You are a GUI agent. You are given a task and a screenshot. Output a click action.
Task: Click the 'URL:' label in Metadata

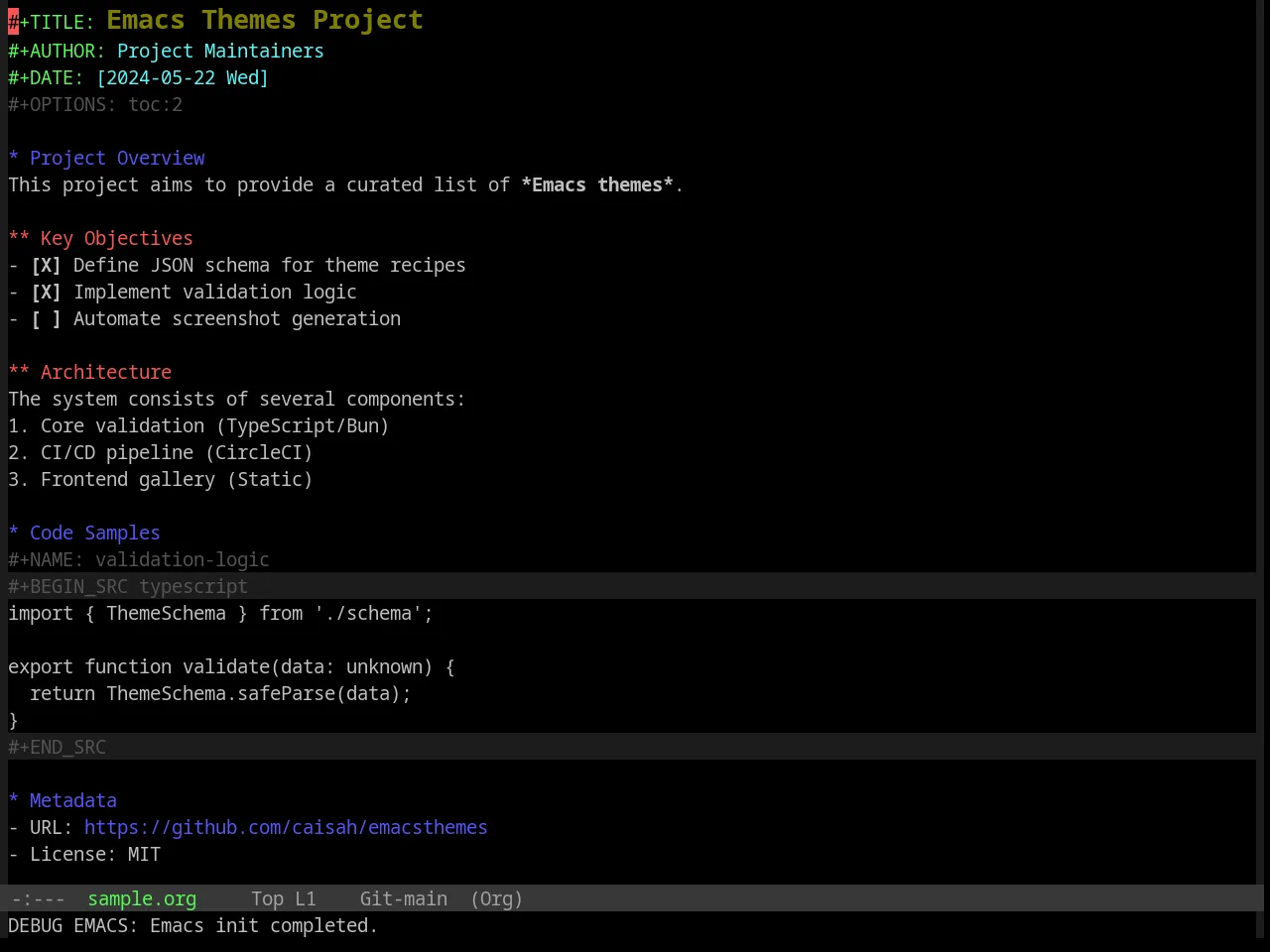click(x=52, y=827)
